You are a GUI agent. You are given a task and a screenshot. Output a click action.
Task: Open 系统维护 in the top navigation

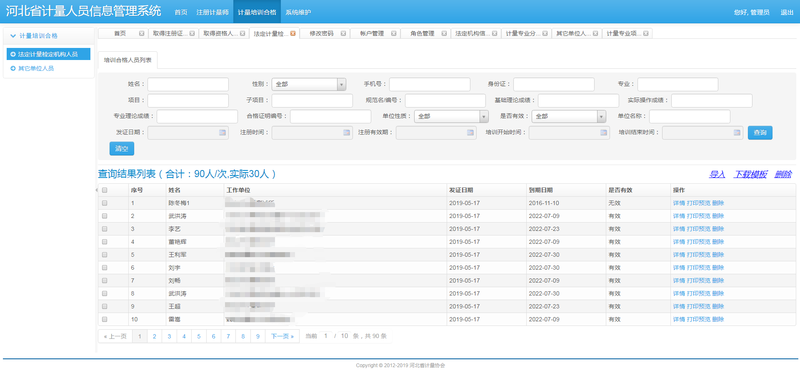pos(298,12)
